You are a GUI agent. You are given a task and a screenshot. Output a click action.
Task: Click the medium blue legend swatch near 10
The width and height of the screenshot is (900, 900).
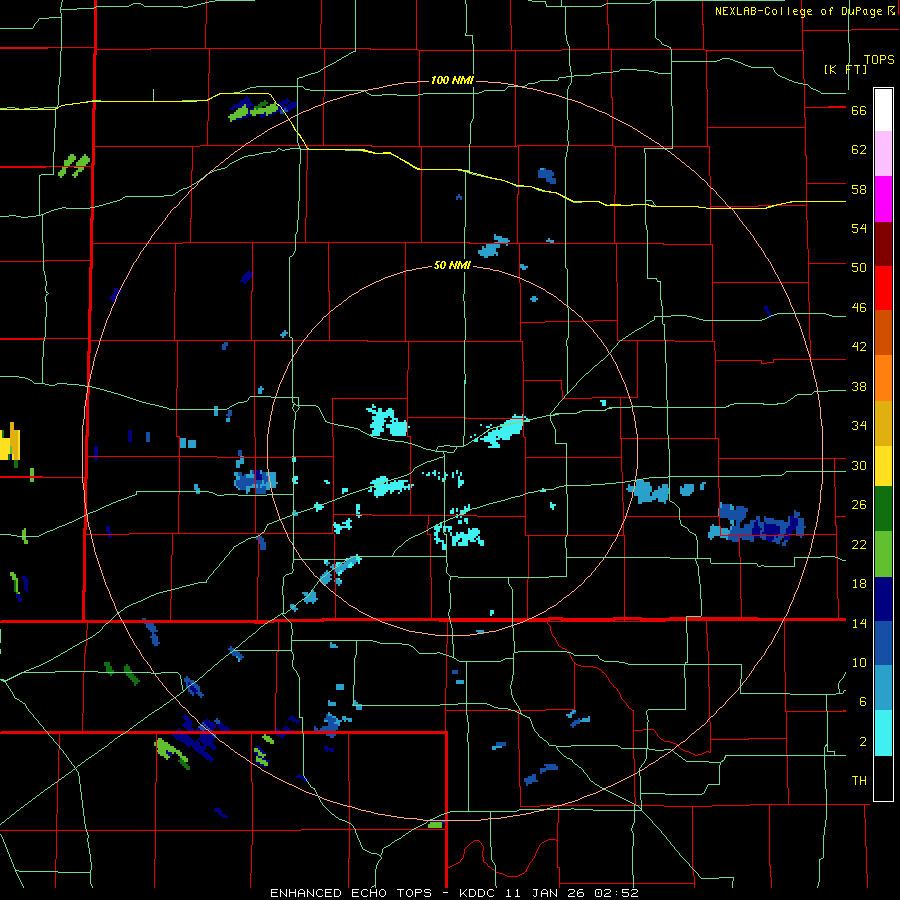[883, 643]
